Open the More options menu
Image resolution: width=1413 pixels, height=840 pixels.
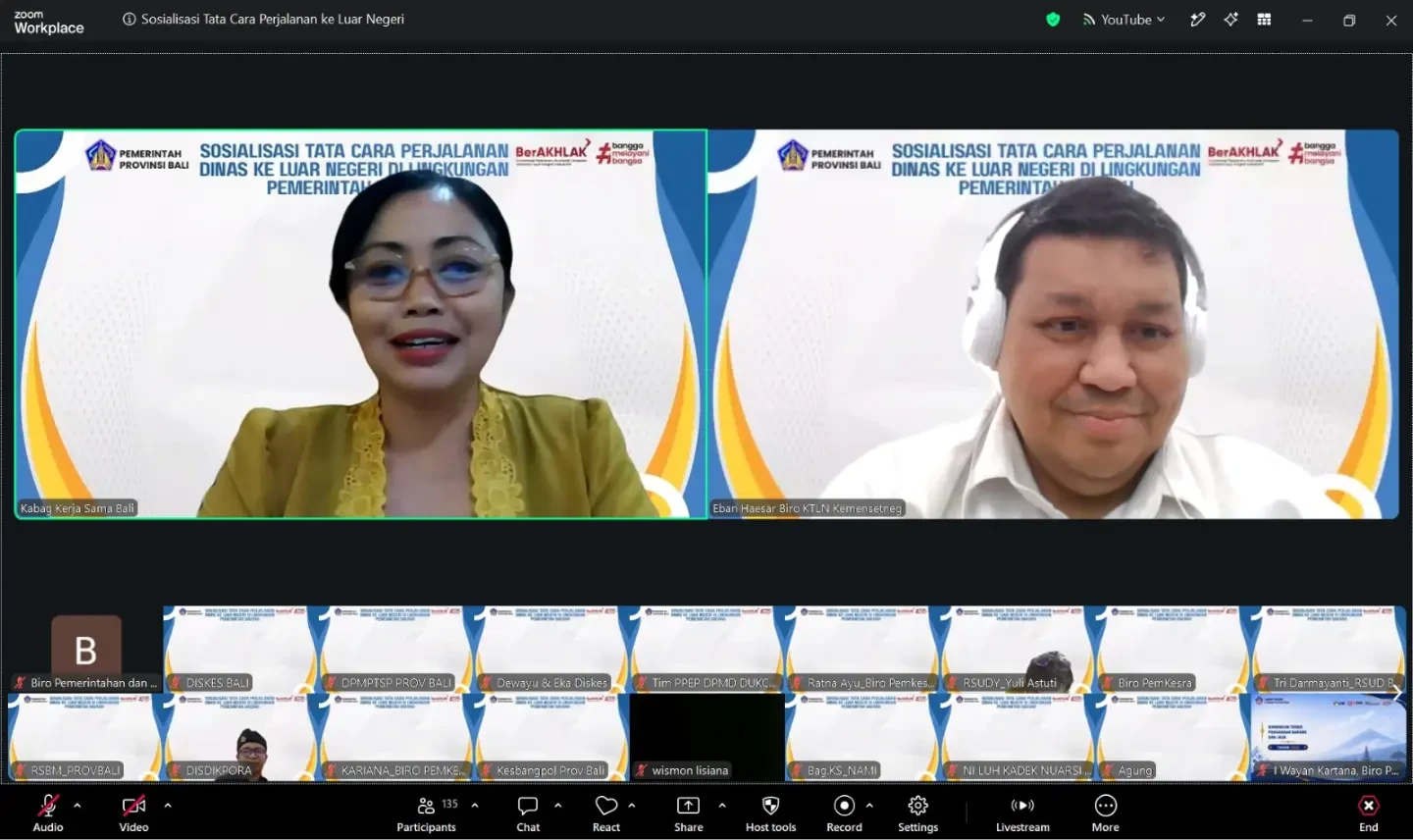click(1106, 814)
